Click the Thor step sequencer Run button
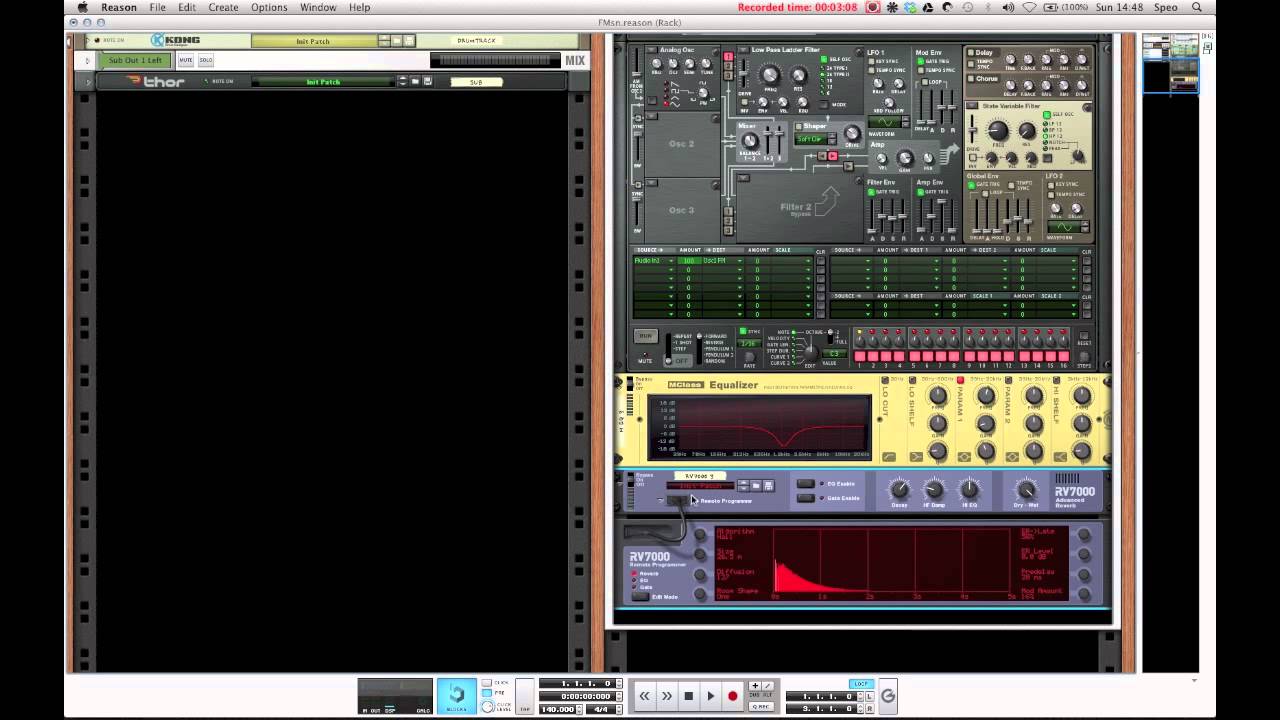Image resolution: width=1280 pixels, height=720 pixels. (645, 336)
